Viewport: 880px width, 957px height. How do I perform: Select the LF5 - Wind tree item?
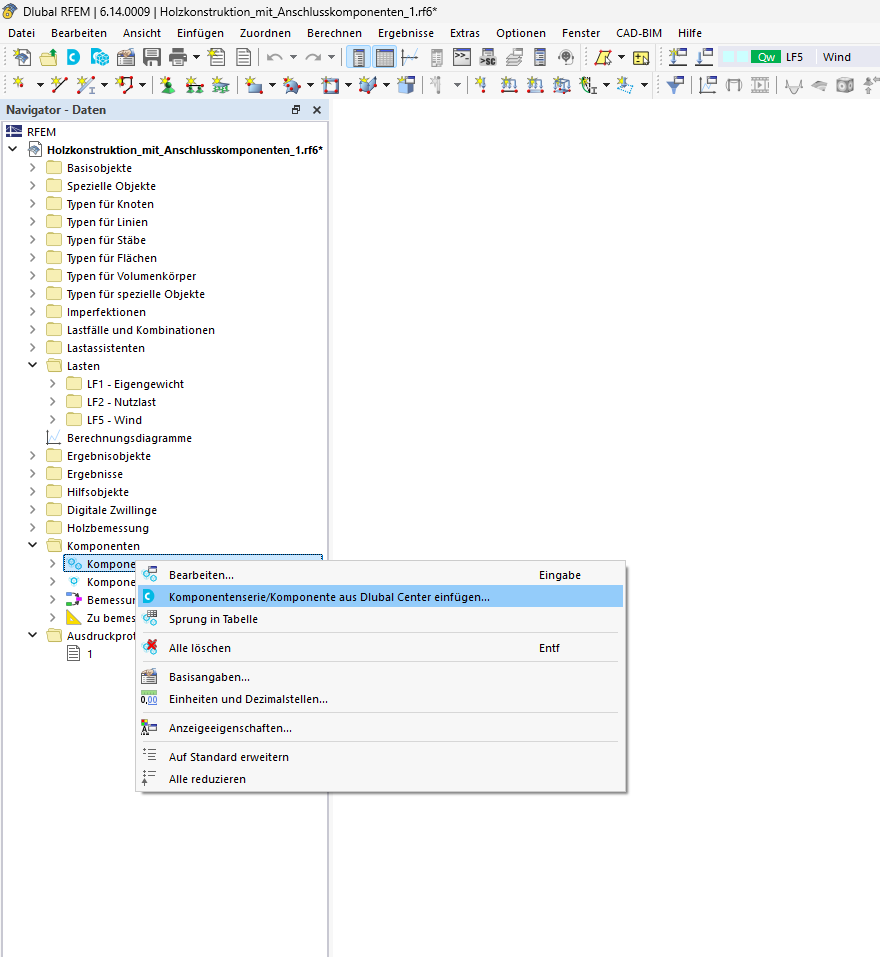tap(114, 420)
